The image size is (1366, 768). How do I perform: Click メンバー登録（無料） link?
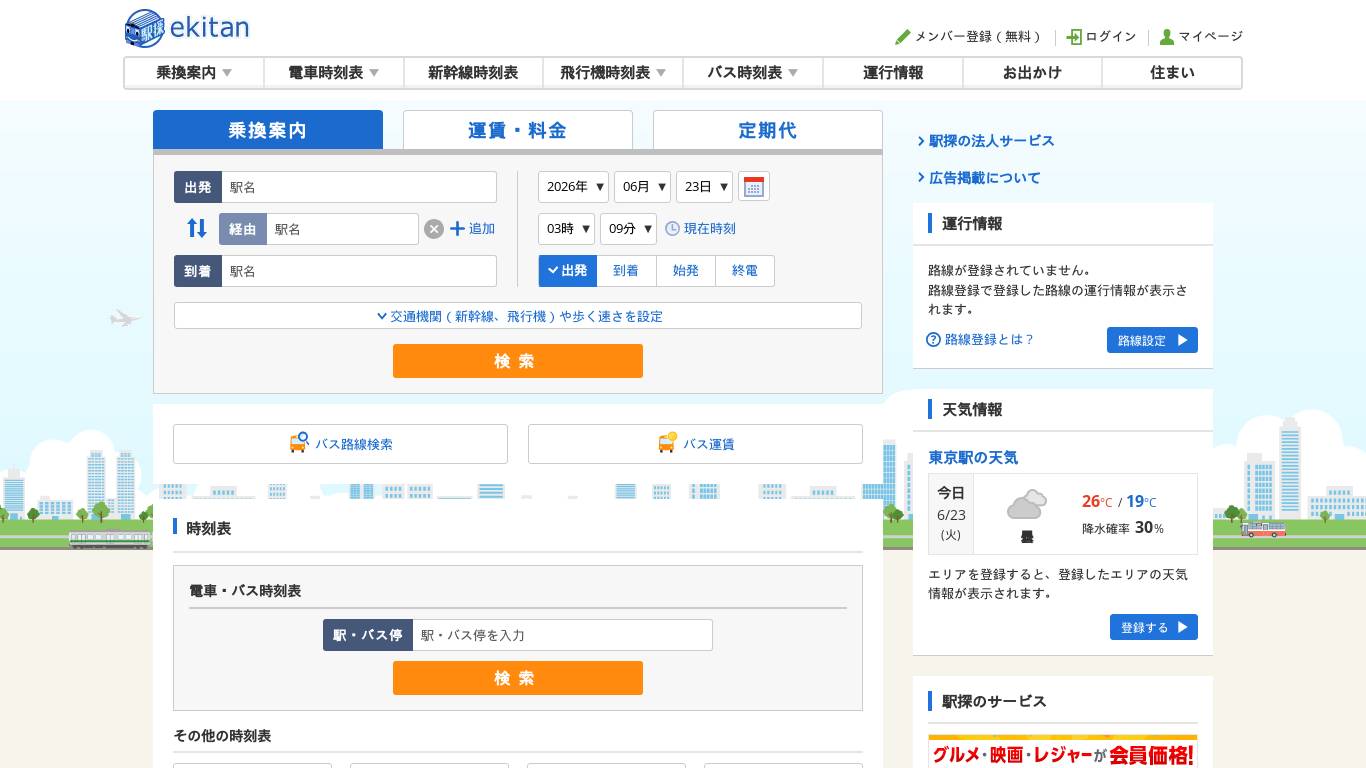pyautogui.click(x=980, y=37)
